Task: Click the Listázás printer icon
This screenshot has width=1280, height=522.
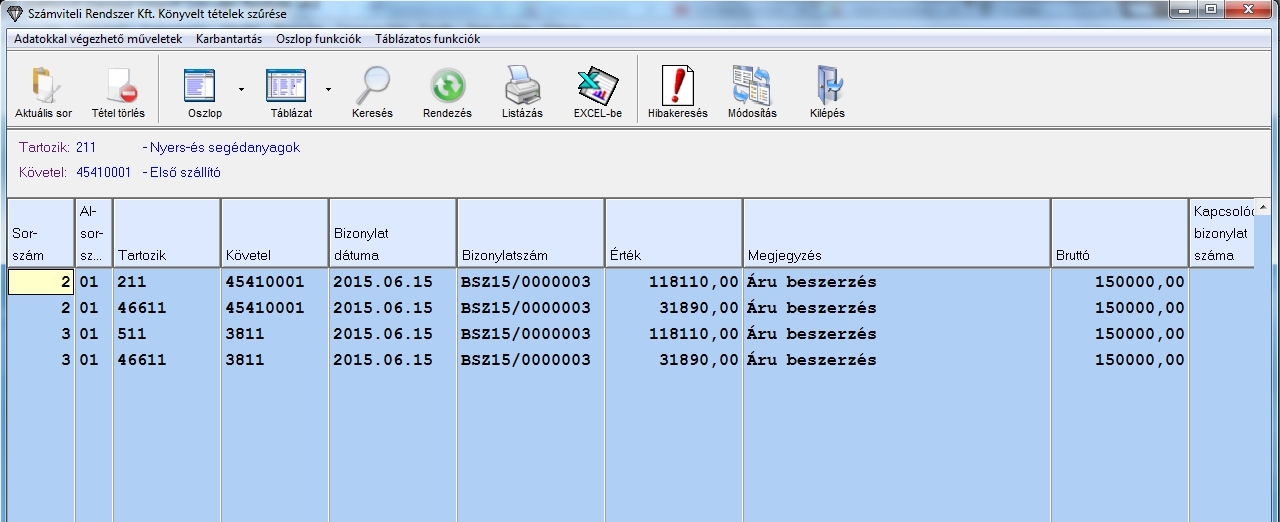Action: pos(522,86)
